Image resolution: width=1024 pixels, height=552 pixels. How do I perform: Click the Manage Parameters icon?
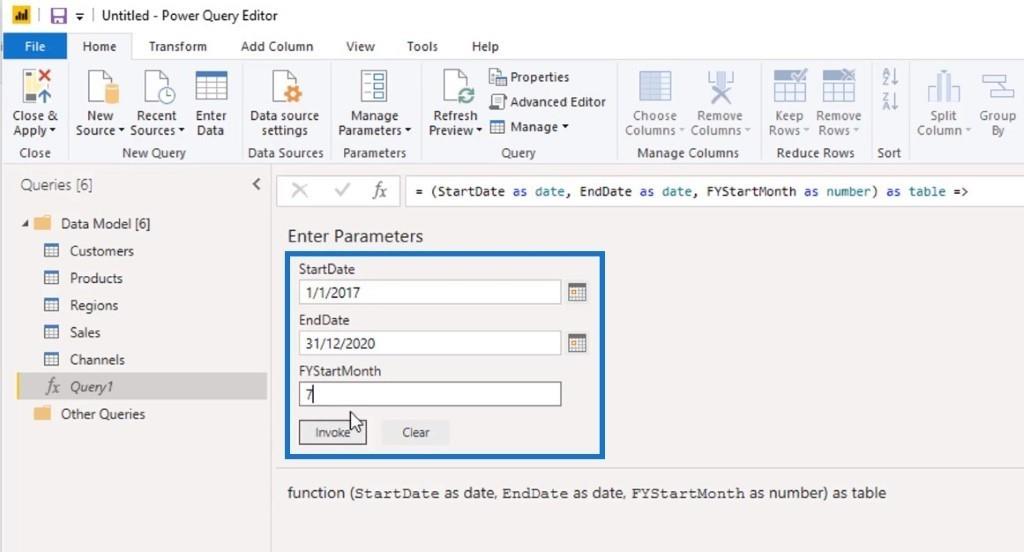coord(374,86)
